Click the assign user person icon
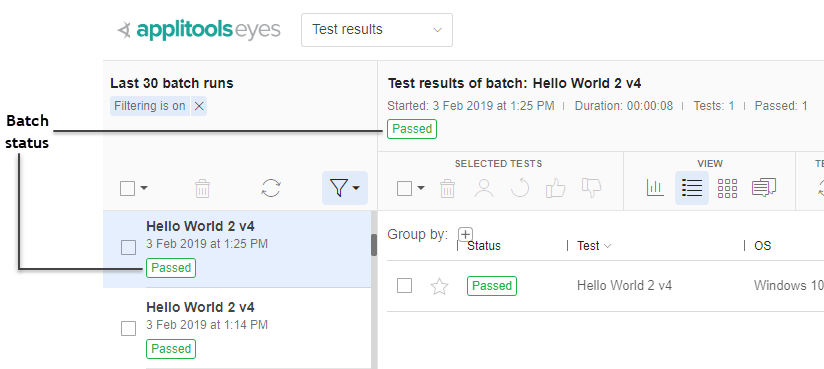Image resolution: width=824 pixels, height=369 pixels. click(x=483, y=188)
